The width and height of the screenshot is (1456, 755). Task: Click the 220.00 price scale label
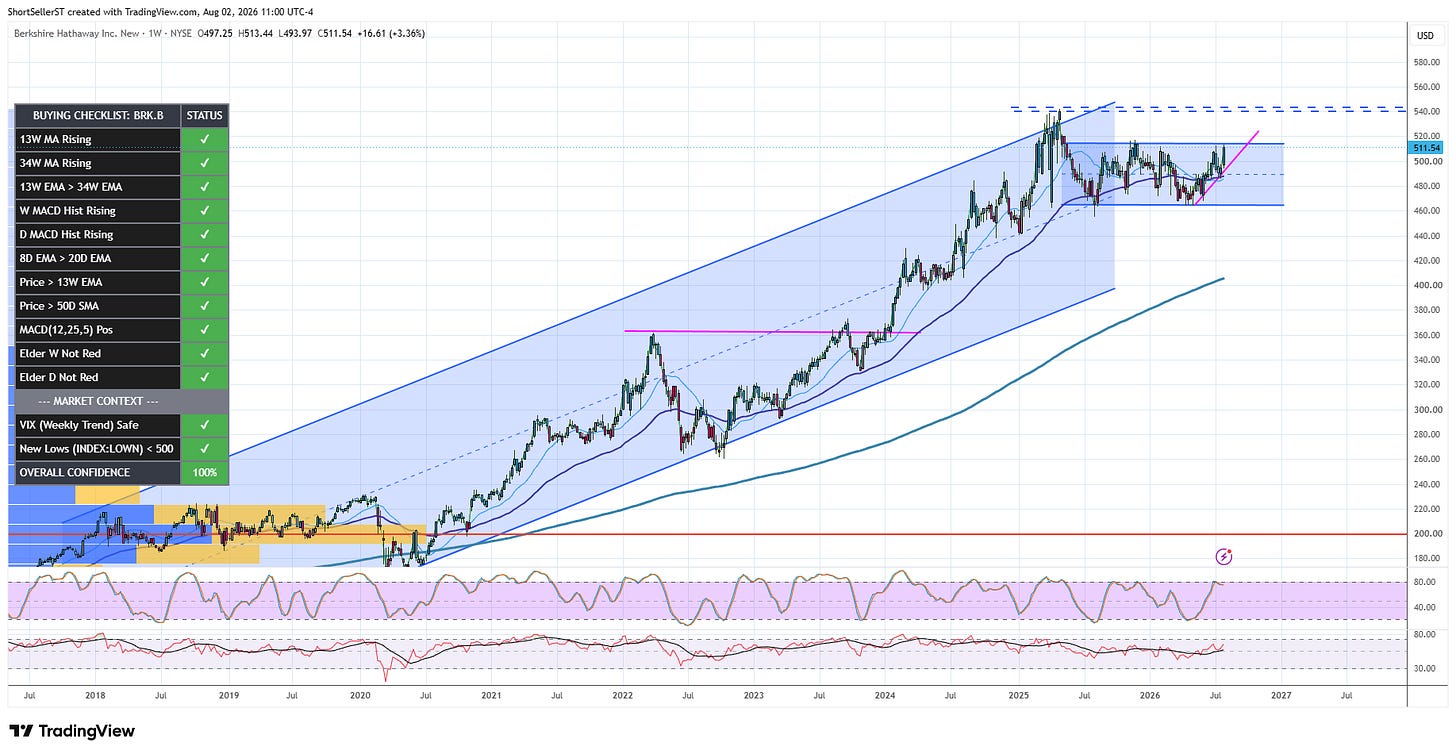pos(1425,509)
